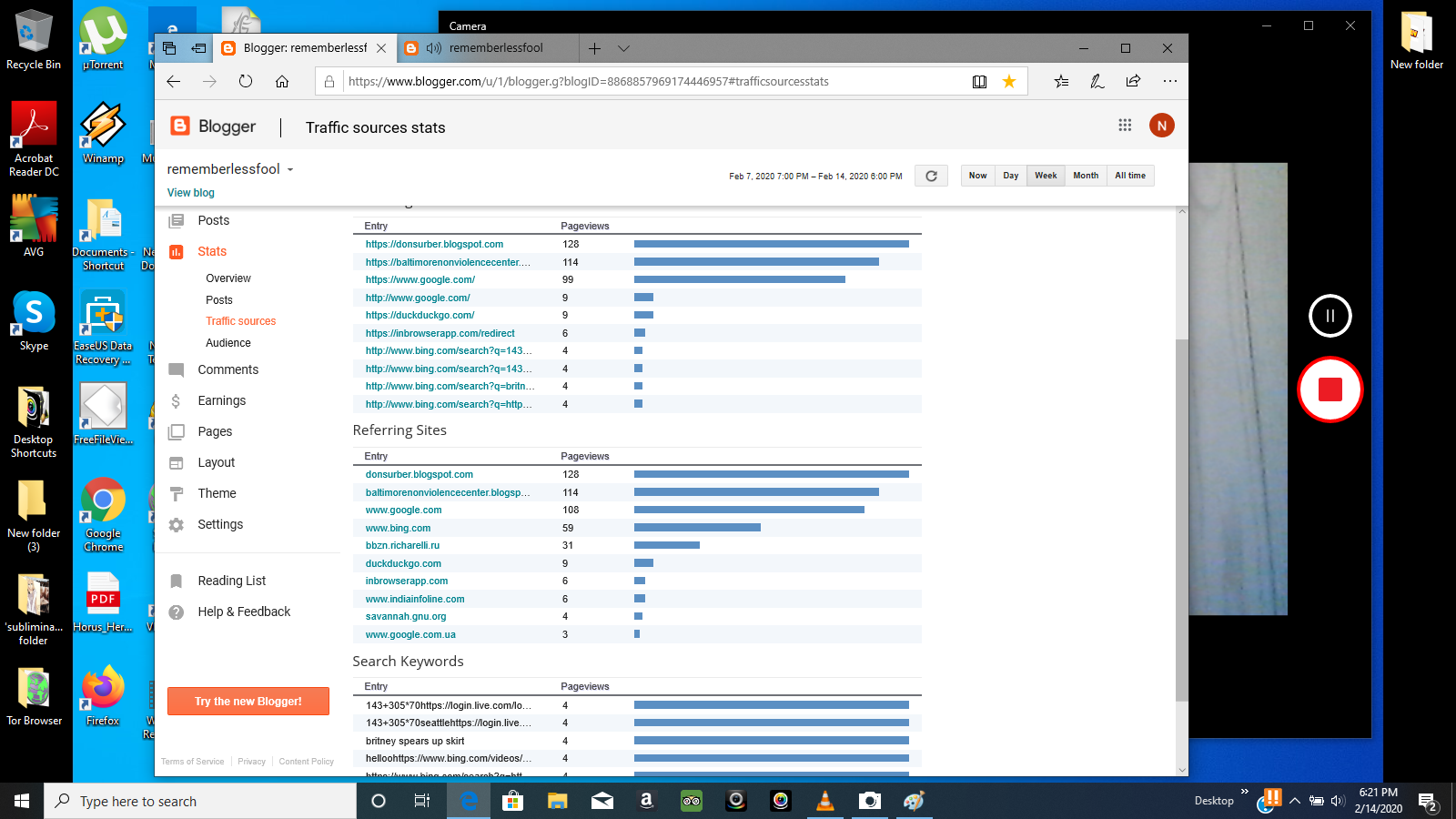Select the Month time range
The image size is (1456, 819).
1086,176
